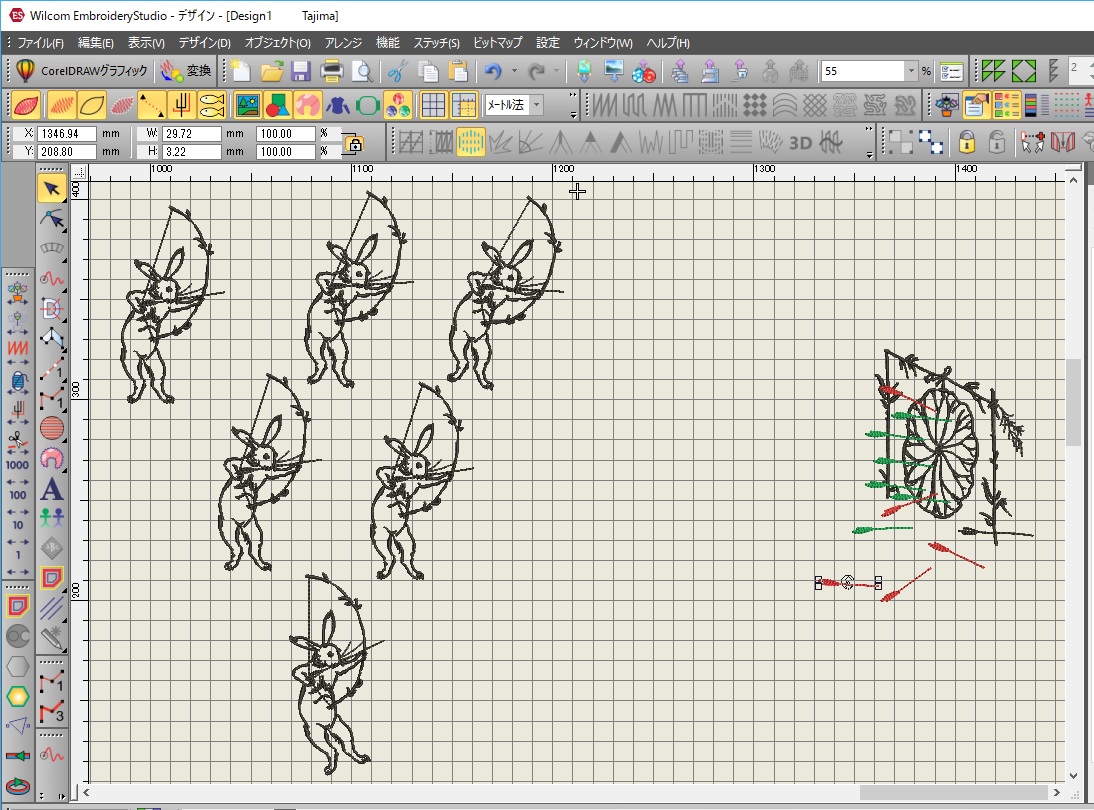
Task: Print the design using the printer icon
Action: point(331,70)
